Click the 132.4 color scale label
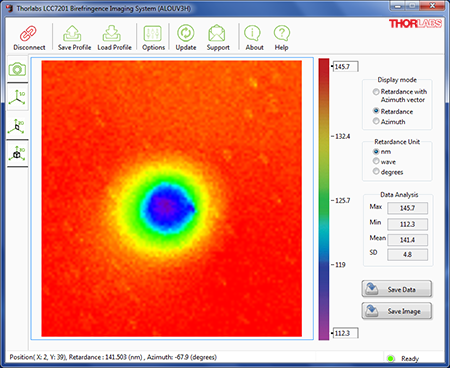Screen dimensions: 450x368 click(342, 136)
